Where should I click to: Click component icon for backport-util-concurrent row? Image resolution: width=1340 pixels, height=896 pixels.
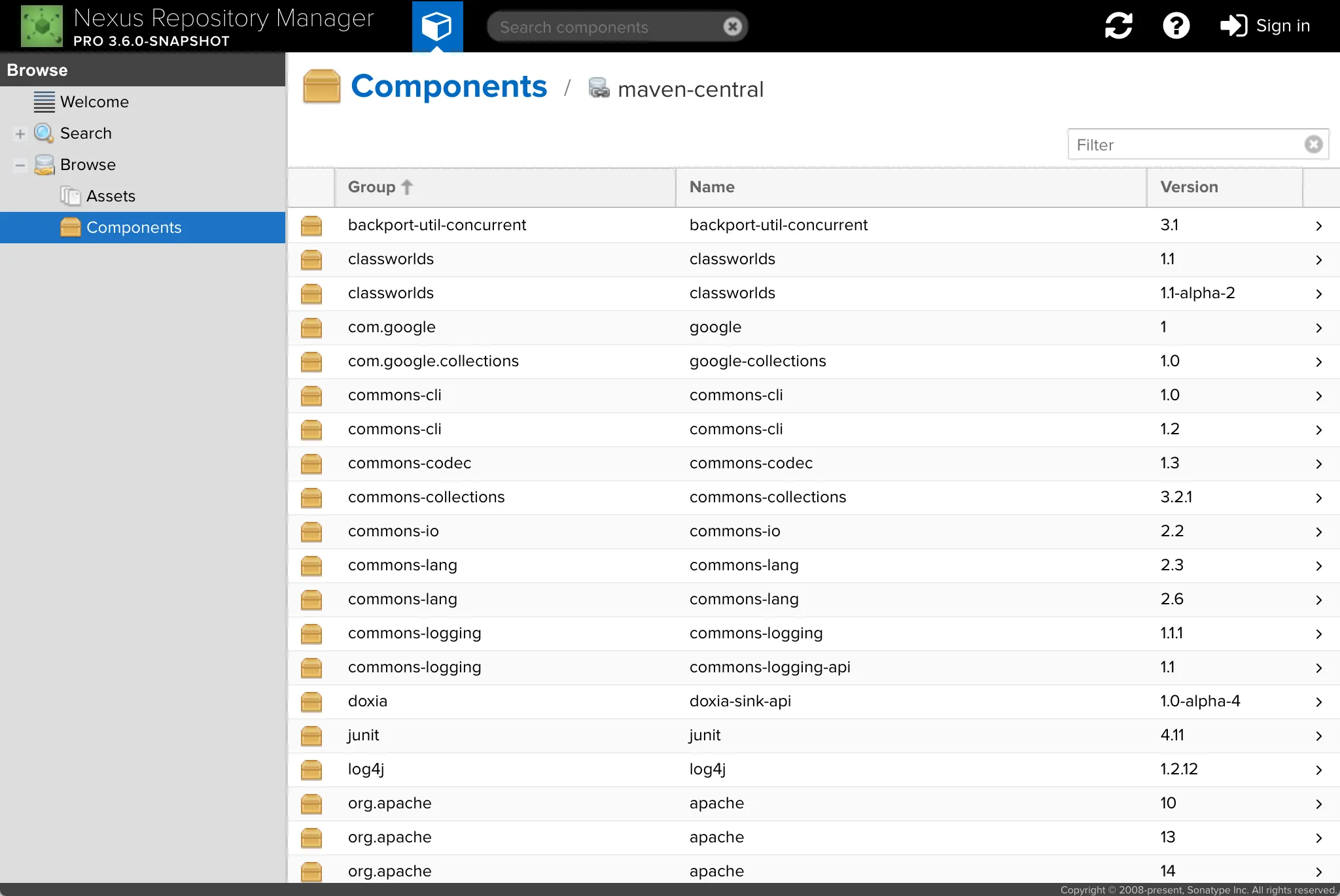[x=311, y=226]
